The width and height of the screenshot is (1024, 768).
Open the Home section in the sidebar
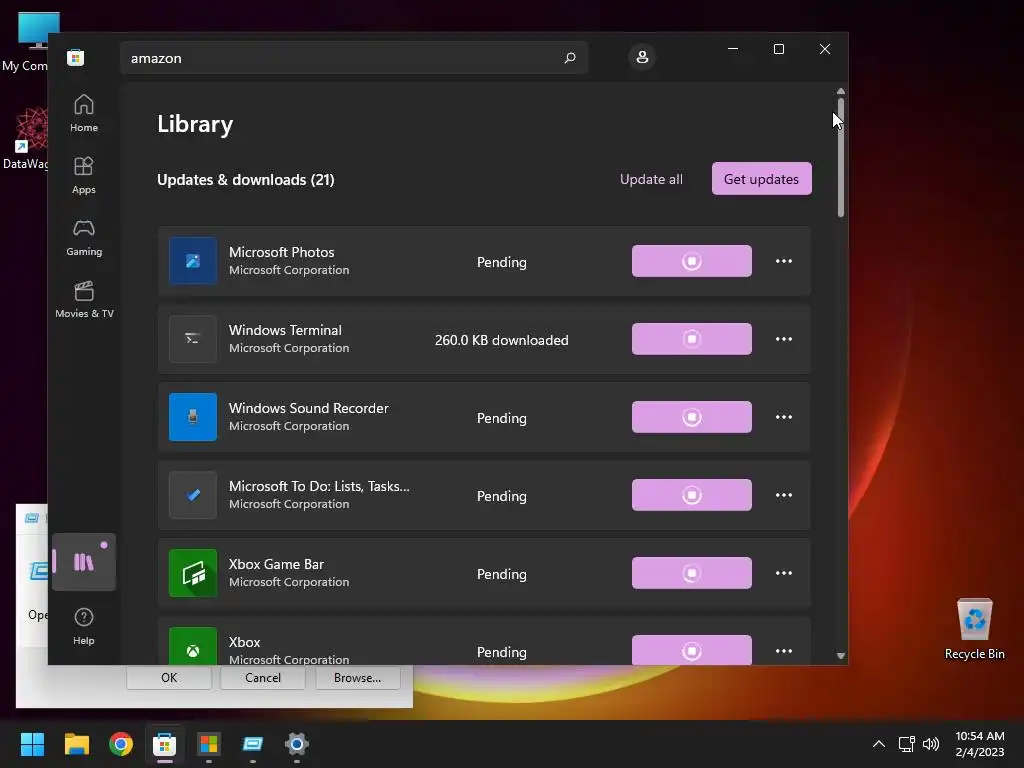(84, 113)
